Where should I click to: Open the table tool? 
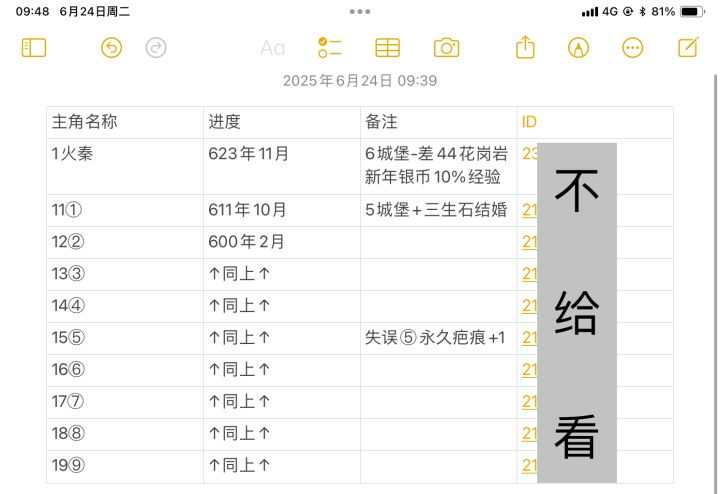pyautogui.click(x=388, y=48)
